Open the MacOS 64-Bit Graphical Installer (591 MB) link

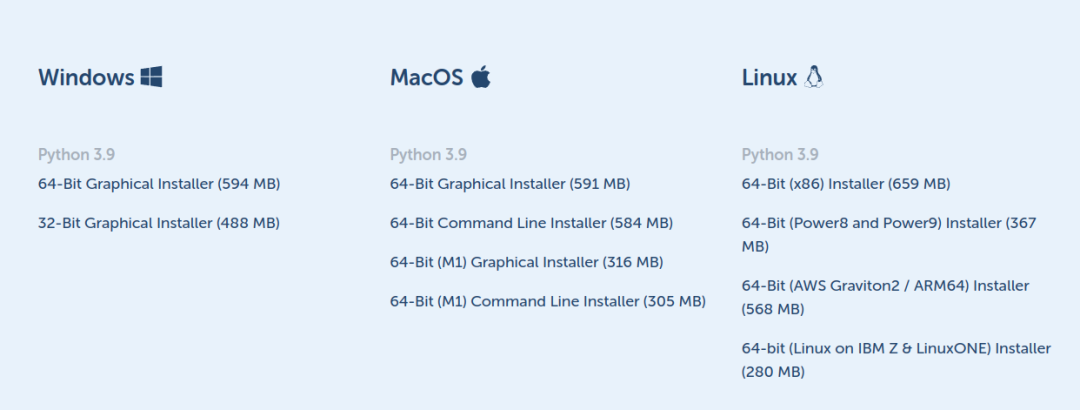510,184
